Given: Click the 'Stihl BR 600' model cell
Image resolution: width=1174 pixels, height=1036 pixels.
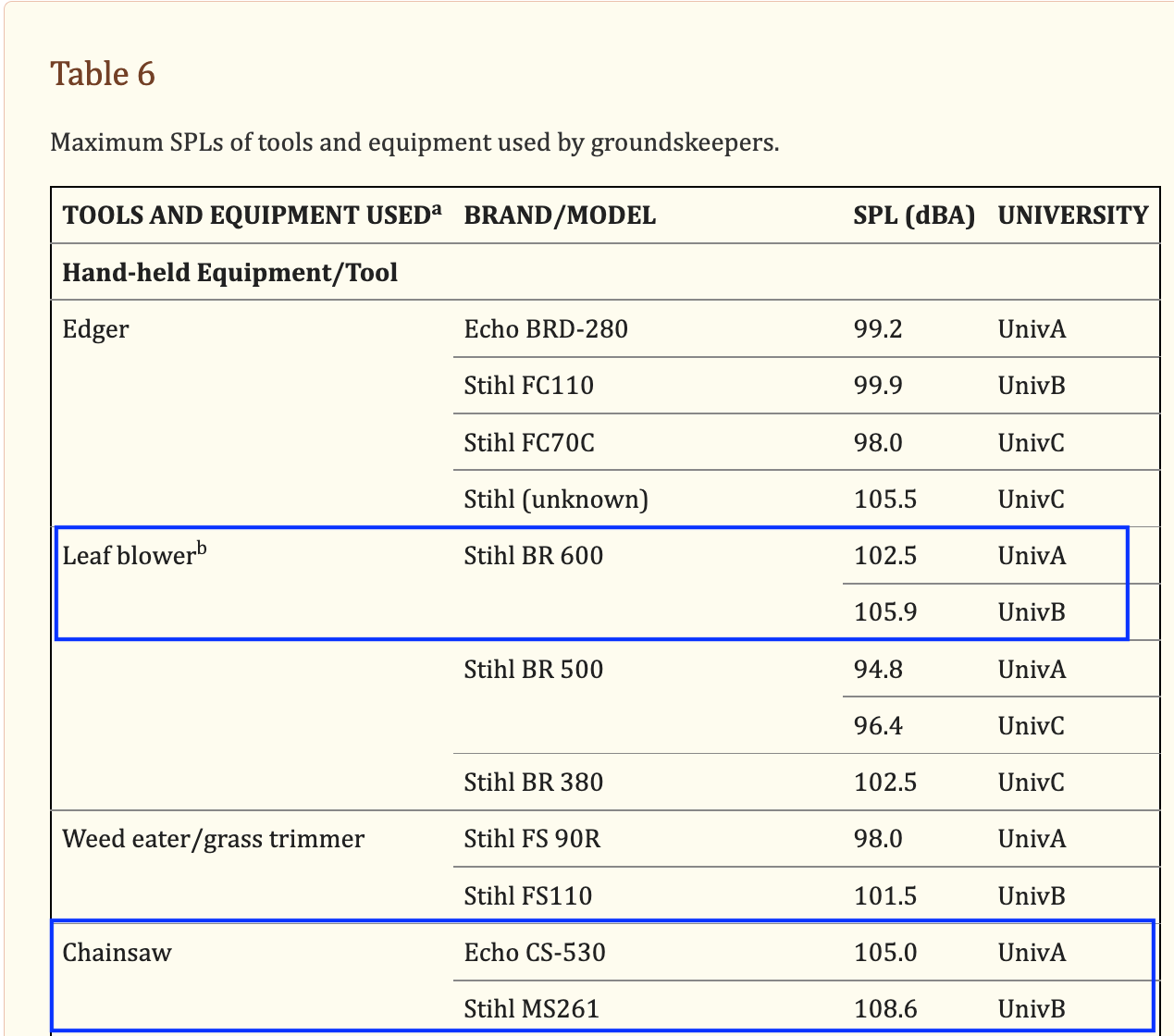Looking at the screenshot, I should point(534,556).
